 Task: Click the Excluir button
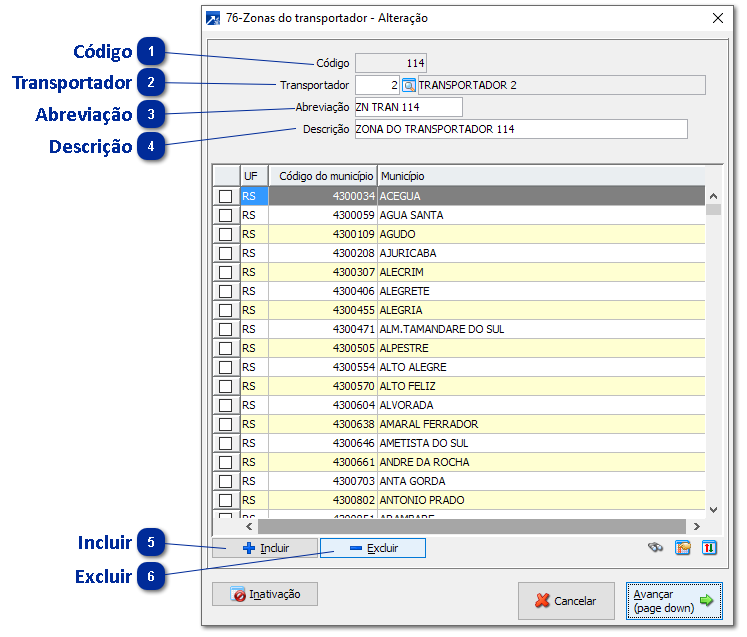coord(373,548)
